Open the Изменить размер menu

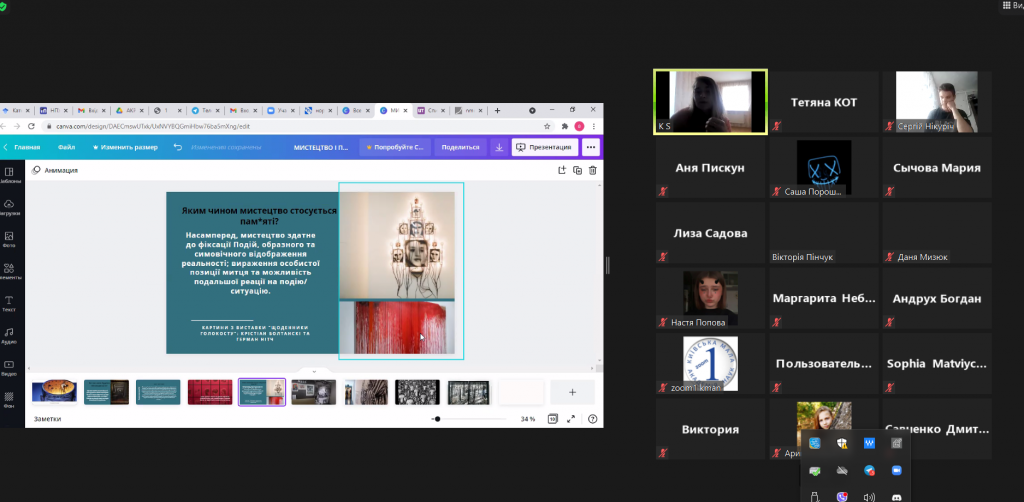click(x=125, y=147)
